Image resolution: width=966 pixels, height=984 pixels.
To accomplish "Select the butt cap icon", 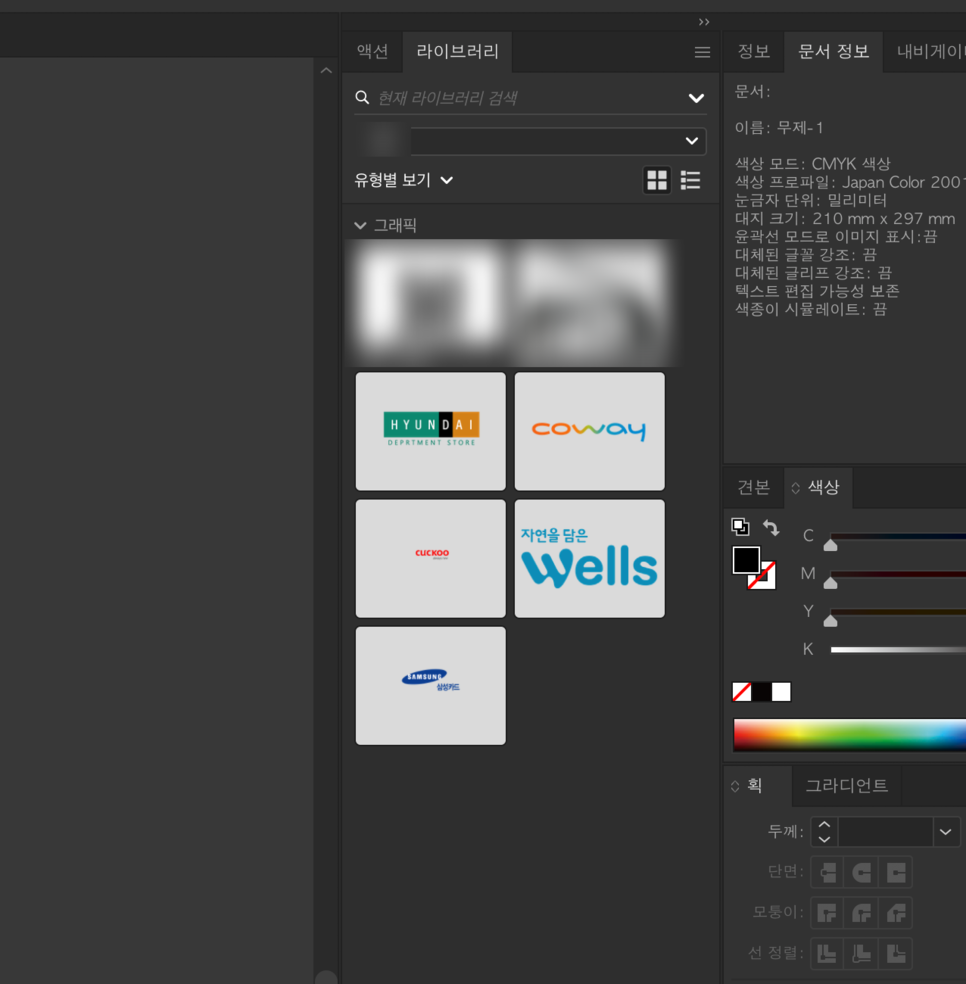I will [827, 872].
